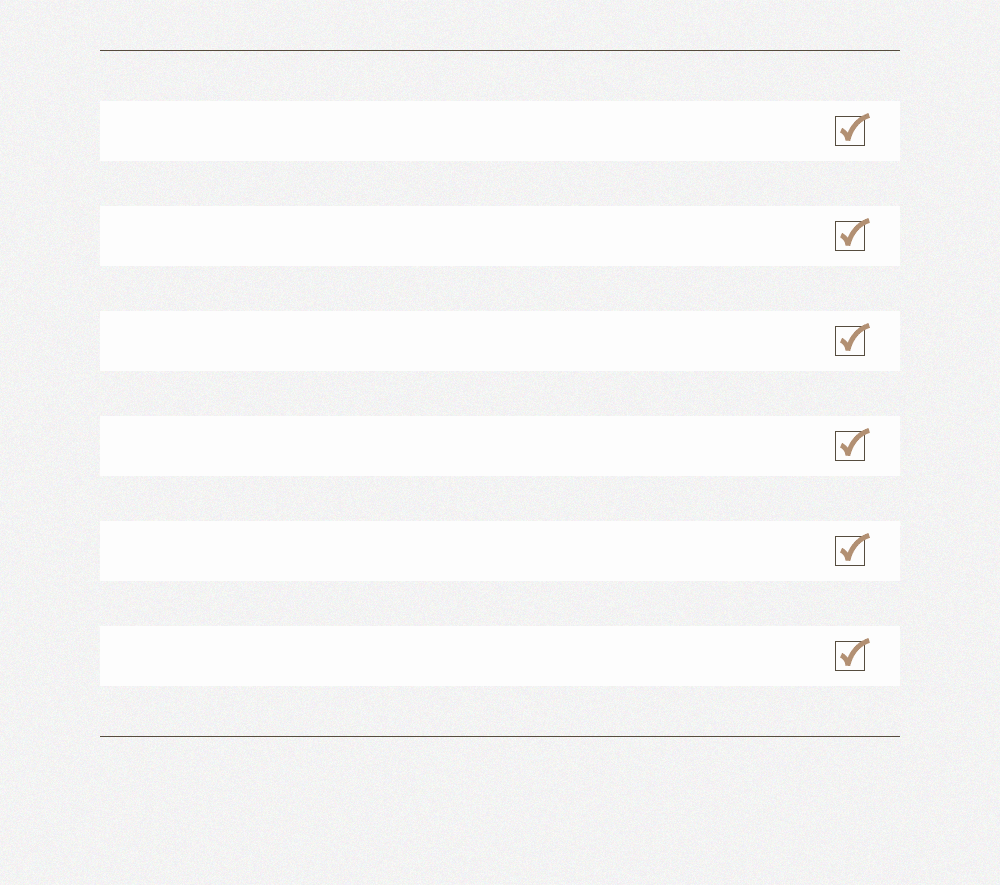Uncheck the last row's checkbox
The image size is (1000, 885).
click(850, 656)
